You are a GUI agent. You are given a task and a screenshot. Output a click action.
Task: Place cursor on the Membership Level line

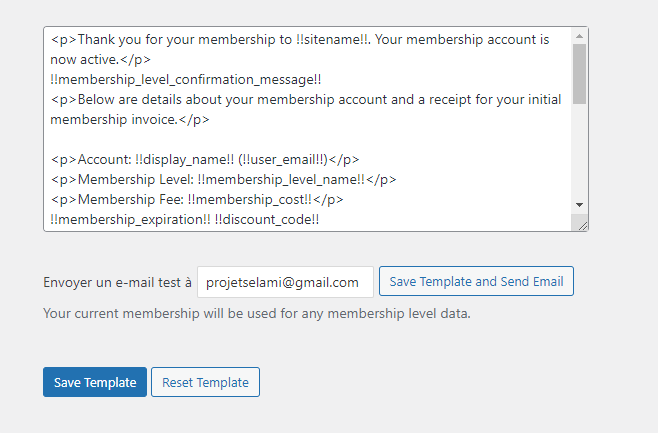(x=222, y=179)
